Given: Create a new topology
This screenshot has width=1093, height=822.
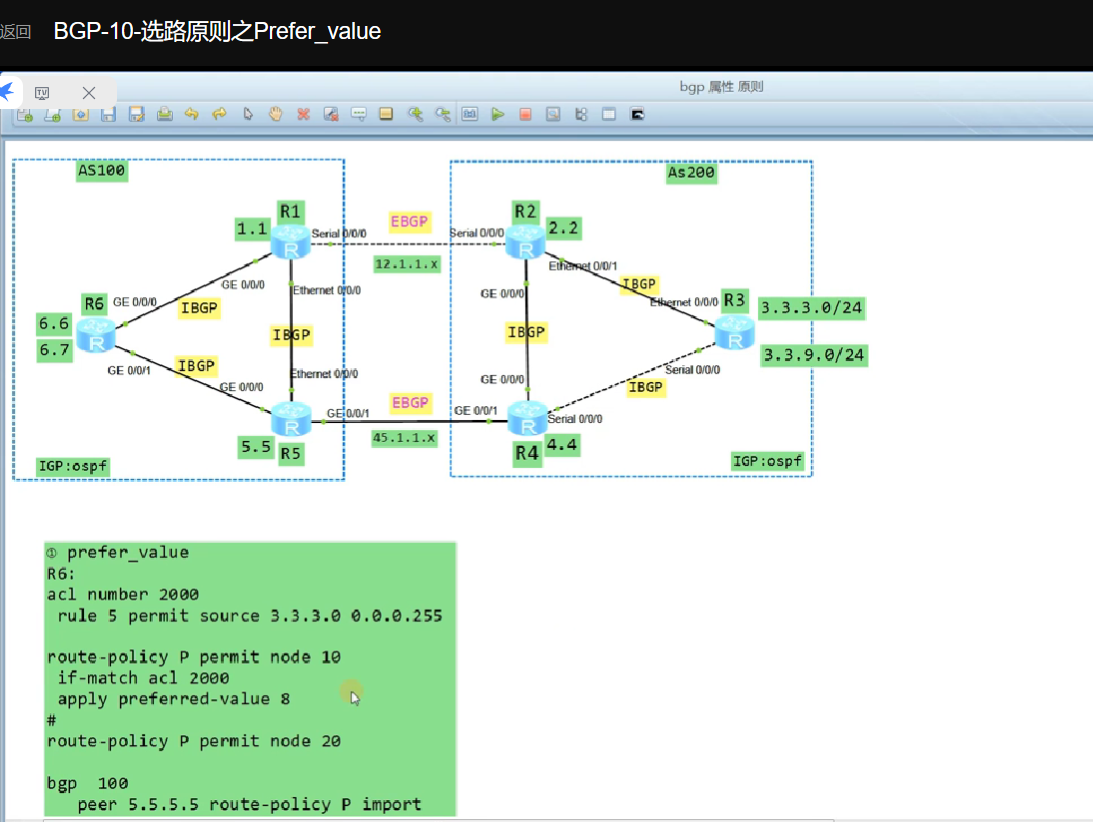Looking at the screenshot, I should pyautogui.click(x=23, y=114).
